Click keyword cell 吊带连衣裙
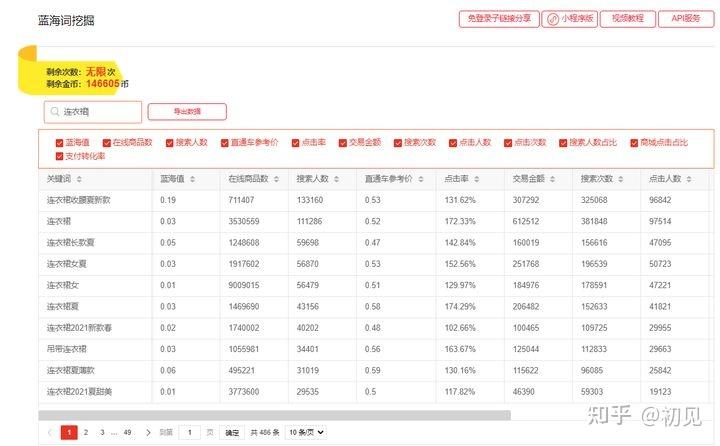The width and height of the screenshot is (720, 446). 67,349
